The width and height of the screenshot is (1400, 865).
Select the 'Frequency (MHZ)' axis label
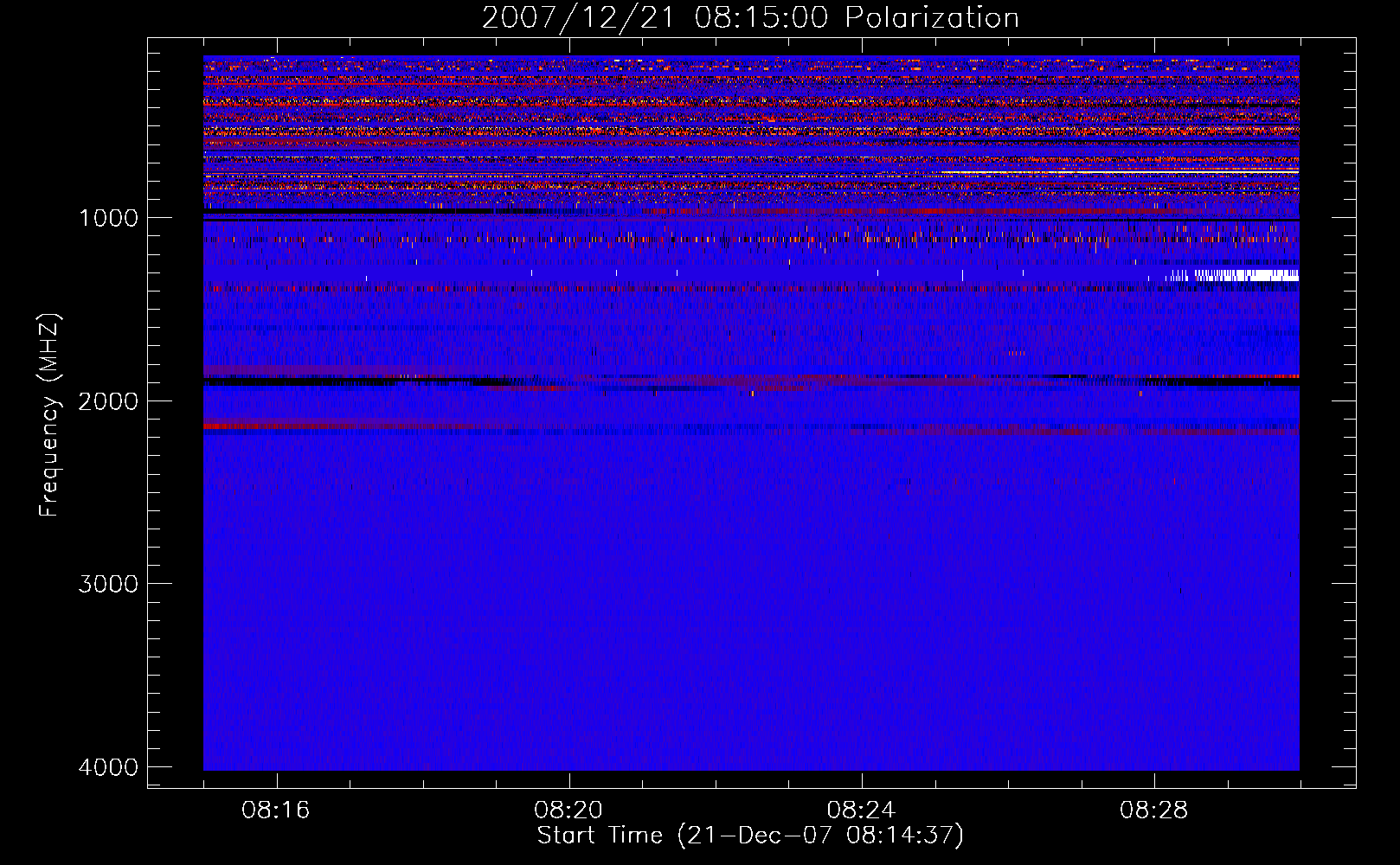coord(50,415)
